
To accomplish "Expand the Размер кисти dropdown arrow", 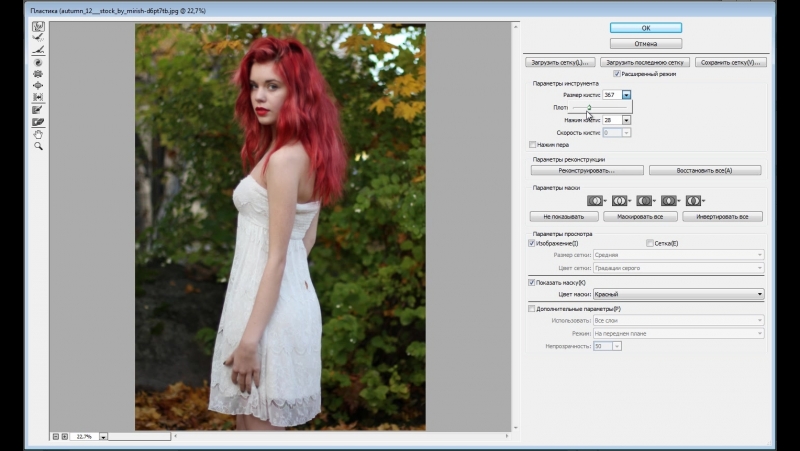I will click(627, 94).
